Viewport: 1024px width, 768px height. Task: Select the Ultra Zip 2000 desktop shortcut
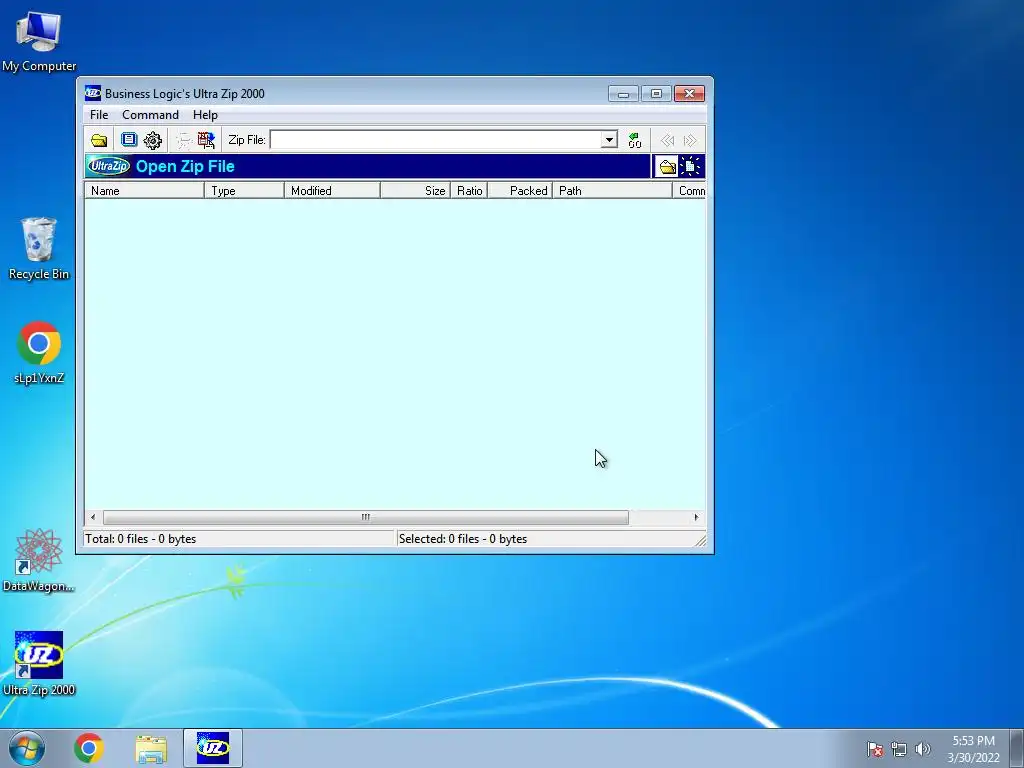39,663
